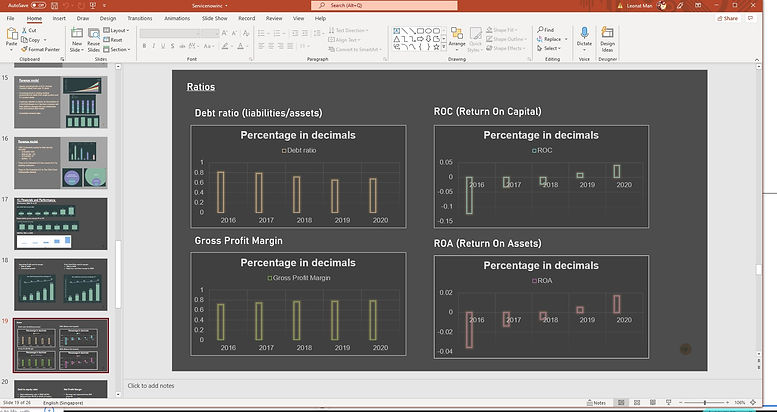Click the Notes button in status bar

pyautogui.click(x=596, y=403)
